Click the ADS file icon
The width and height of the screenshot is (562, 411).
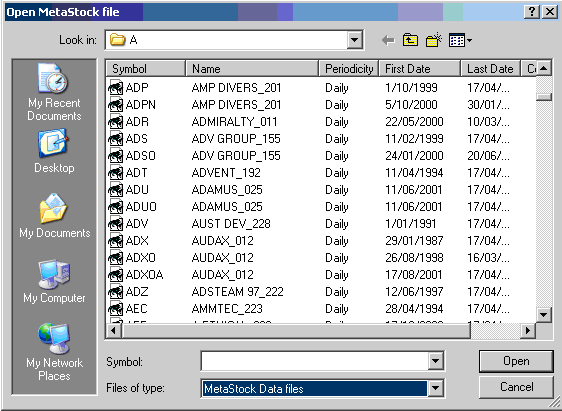pyautogui.click(x=115, y=139)
